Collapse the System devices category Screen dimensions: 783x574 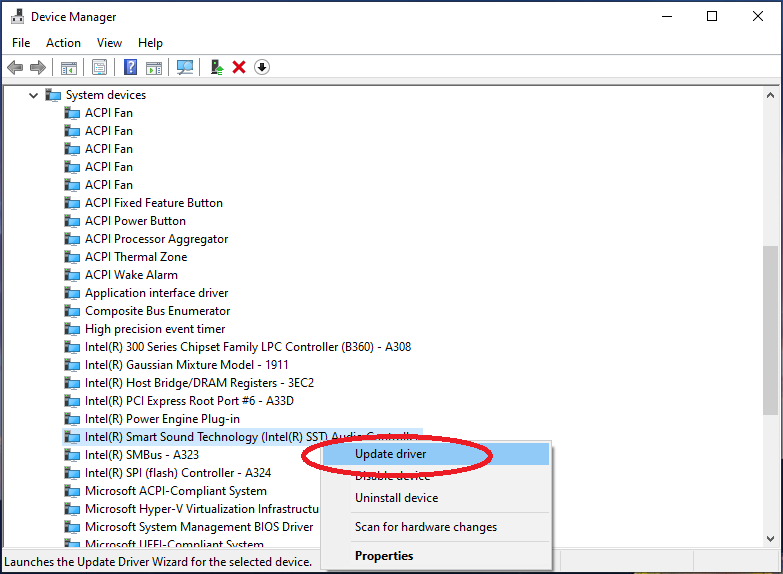click(33, 95)
